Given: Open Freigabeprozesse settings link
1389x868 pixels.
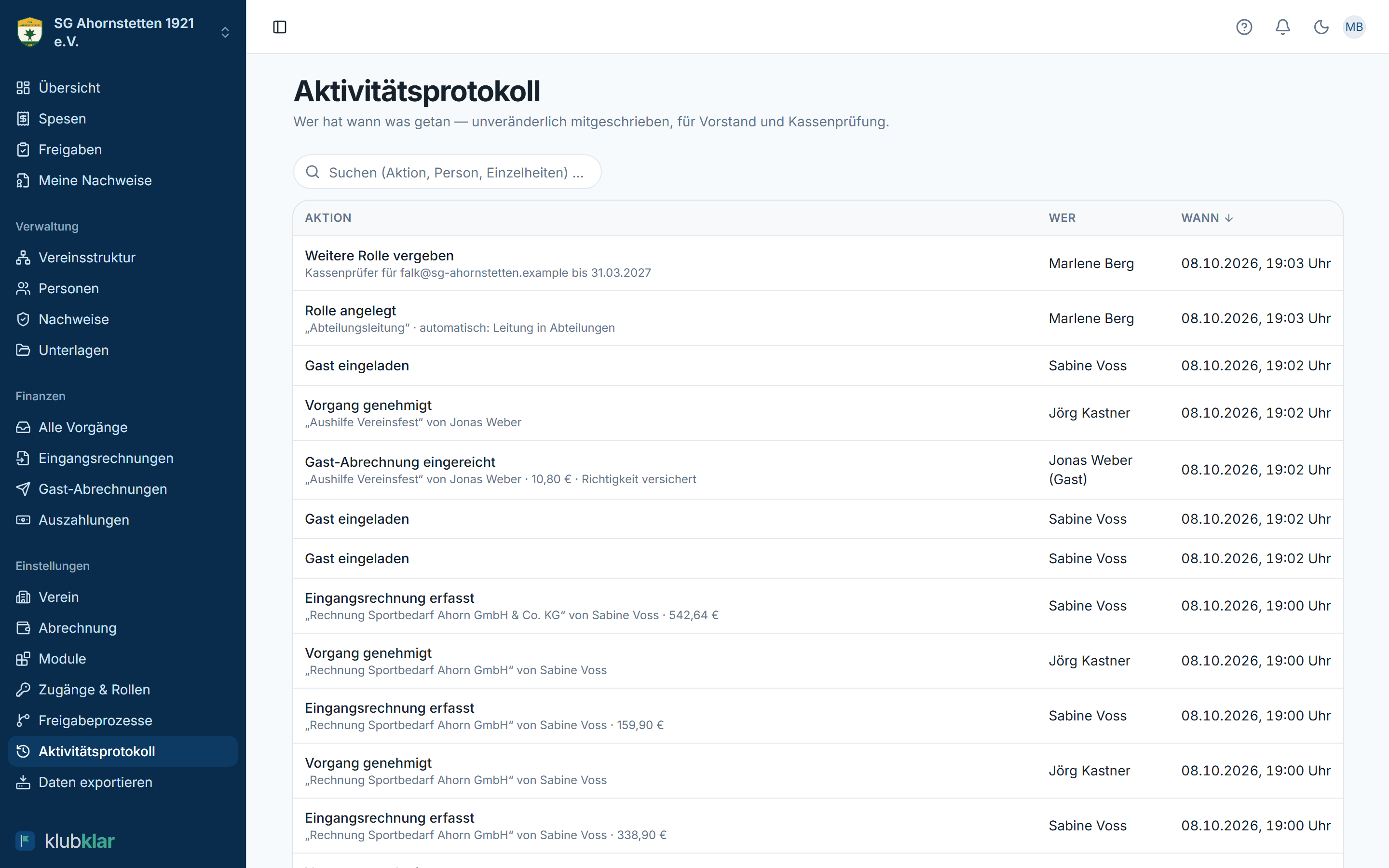Looking at the screenshot, I should pos(123,720).
